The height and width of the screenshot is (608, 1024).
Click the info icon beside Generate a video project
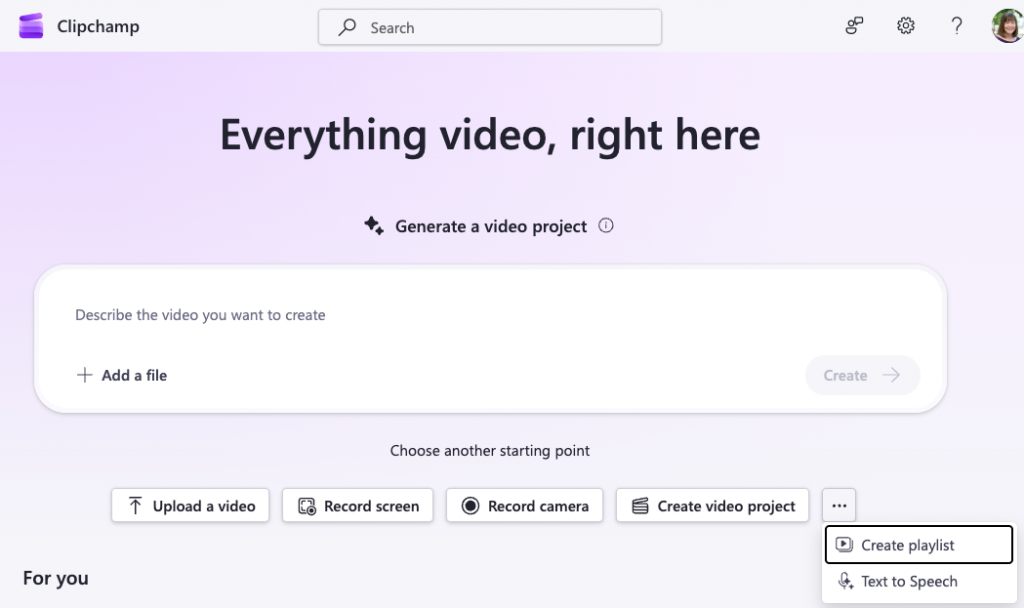pyautogui.click(x=606, y=225)
